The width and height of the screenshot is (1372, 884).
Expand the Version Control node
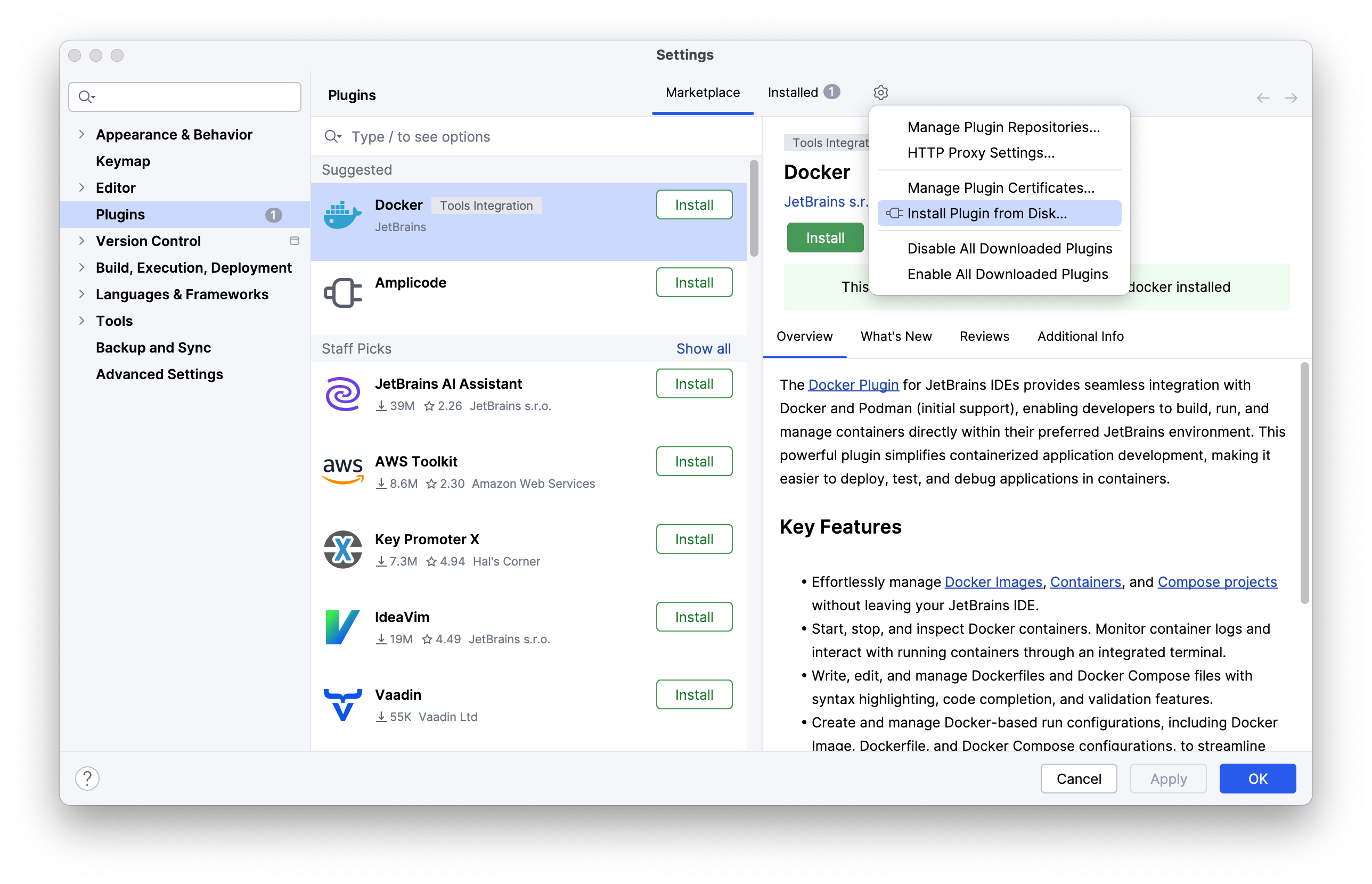[81, 241]
